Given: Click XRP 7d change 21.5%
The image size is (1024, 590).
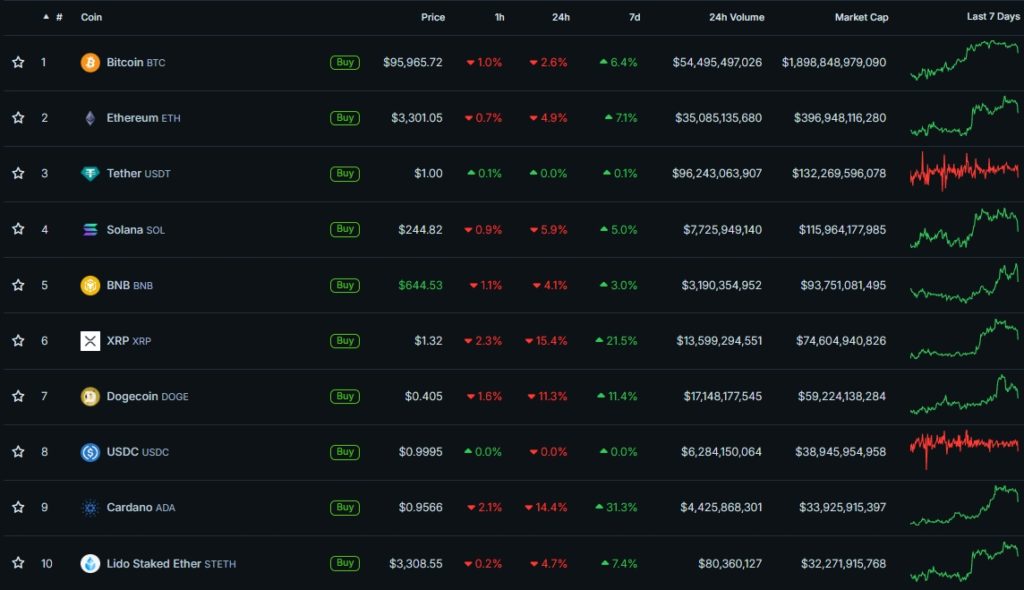Looking at the screenshot, I should 616,341.
